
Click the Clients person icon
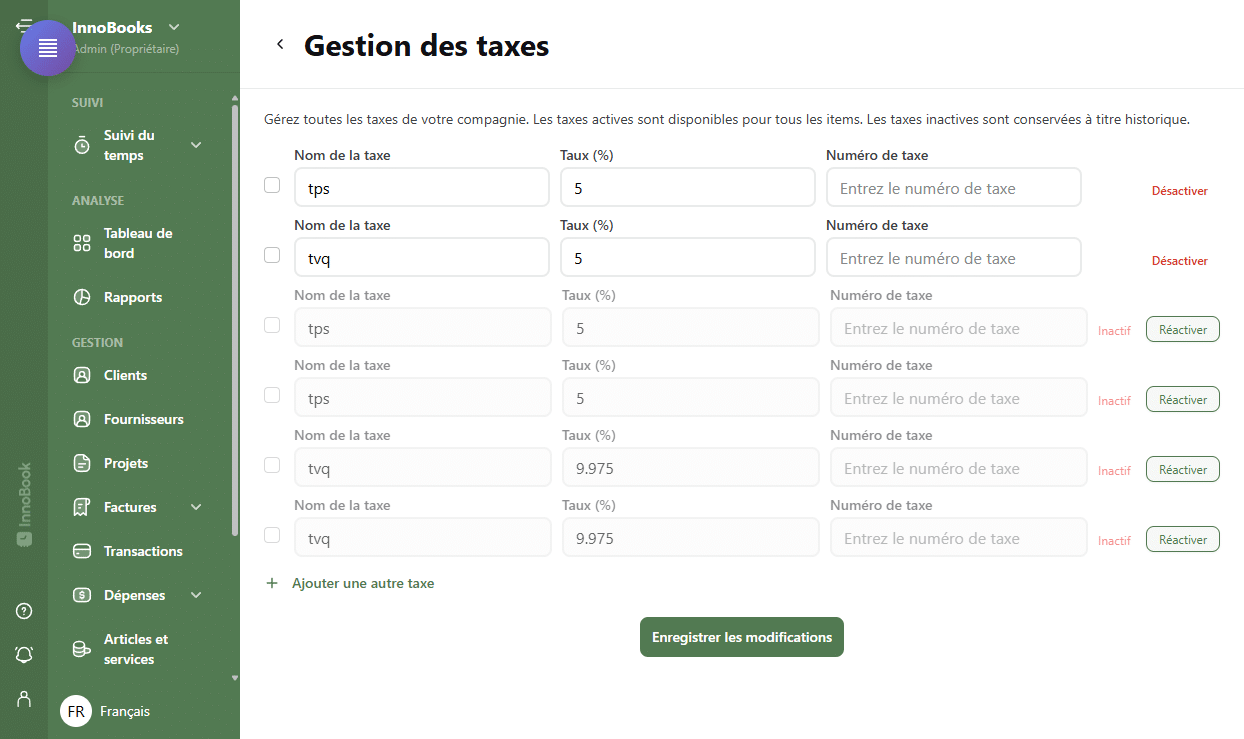pyautogui.click(x=82, y=375)
